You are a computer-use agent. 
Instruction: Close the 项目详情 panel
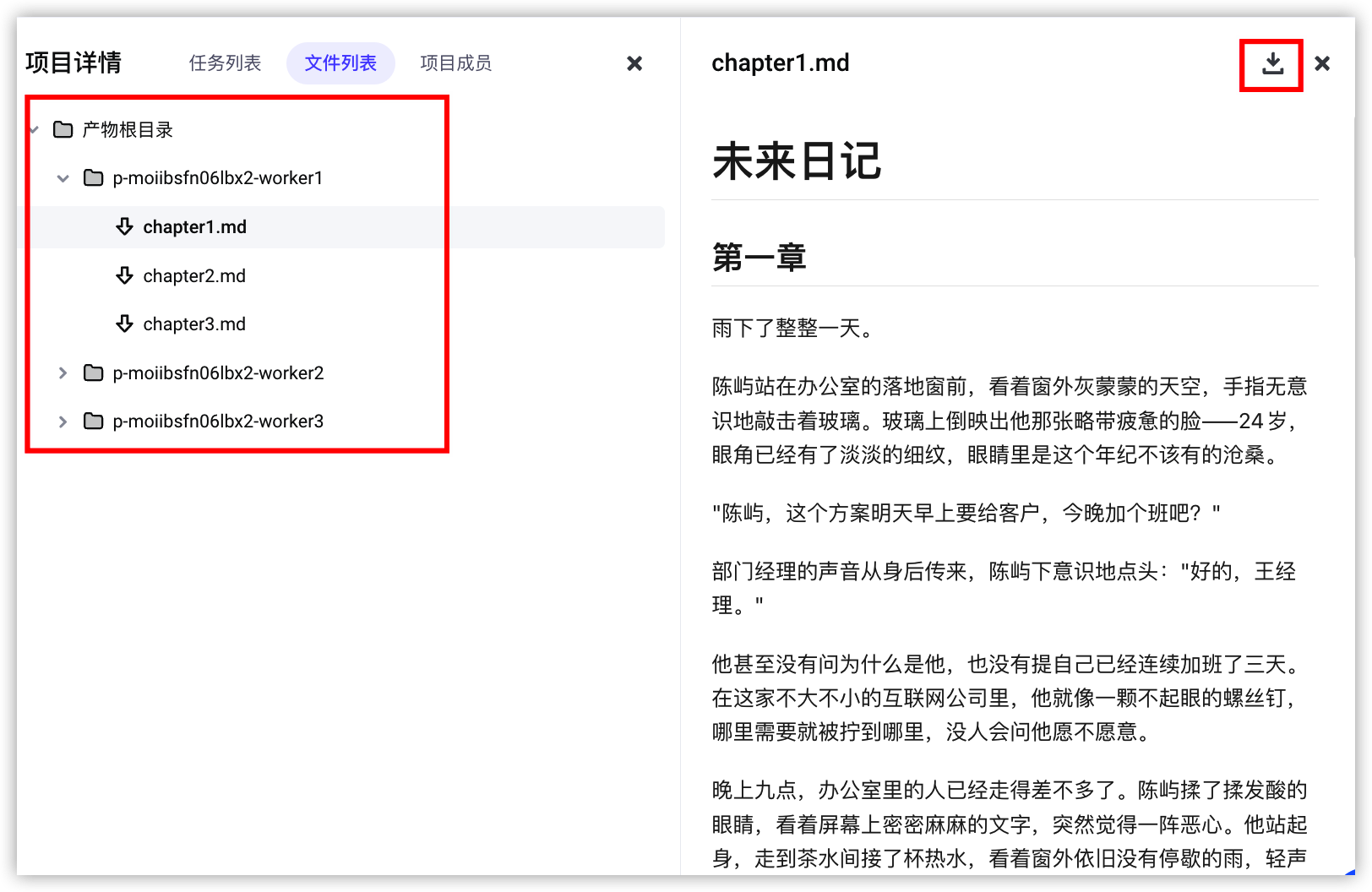pos(634,63)
